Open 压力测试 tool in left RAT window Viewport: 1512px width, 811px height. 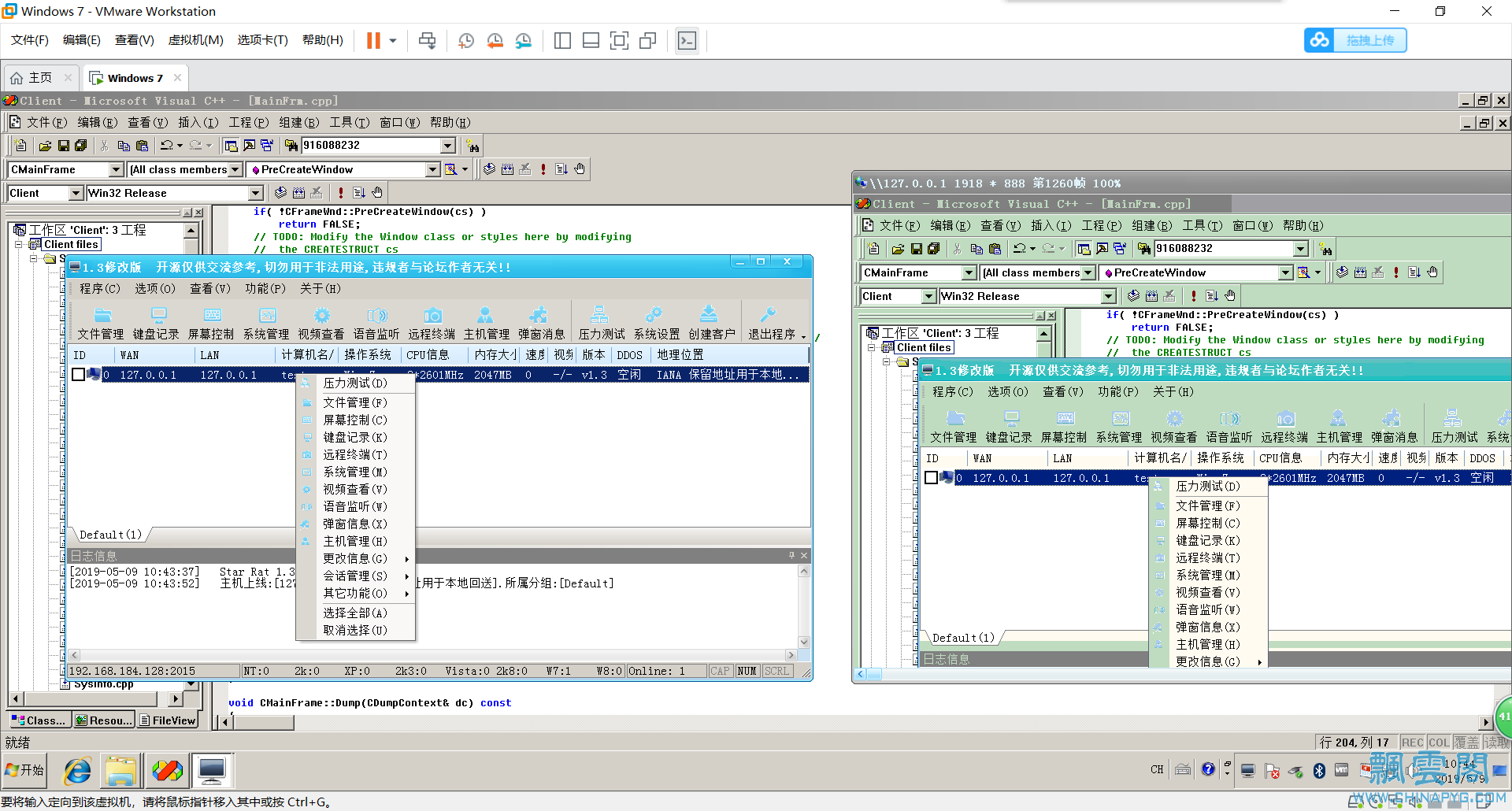click(x=602, y=324)
